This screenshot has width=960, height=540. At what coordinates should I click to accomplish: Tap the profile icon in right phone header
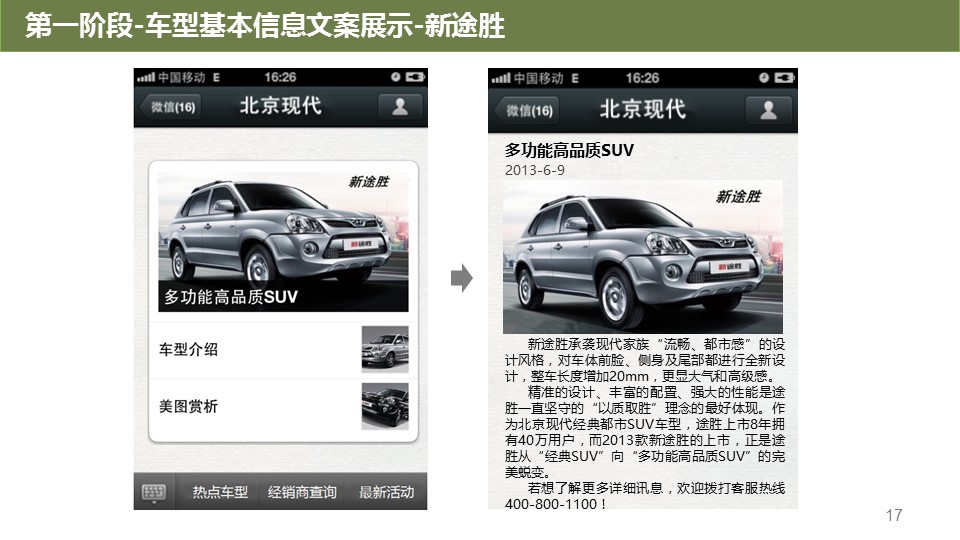tap(768, 110)
